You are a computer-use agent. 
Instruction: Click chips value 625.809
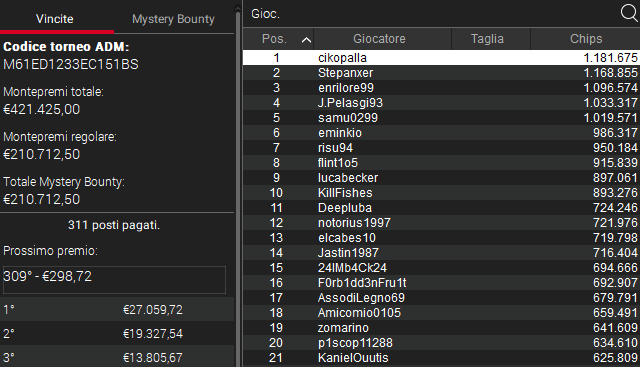pos(615,358)
